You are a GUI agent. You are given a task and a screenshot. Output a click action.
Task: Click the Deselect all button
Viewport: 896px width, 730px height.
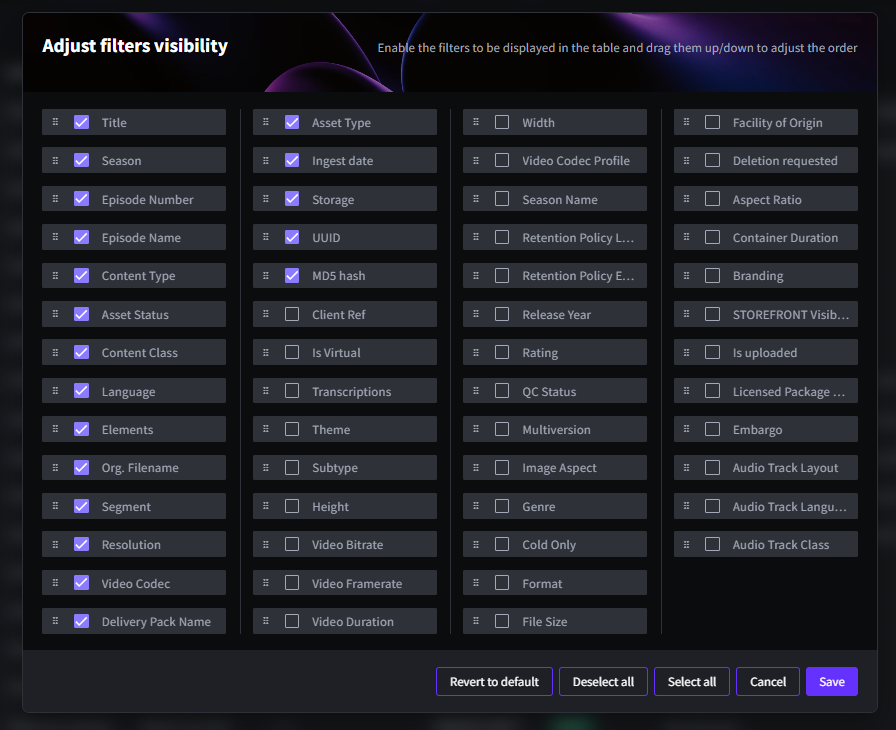tap(603, 681)
